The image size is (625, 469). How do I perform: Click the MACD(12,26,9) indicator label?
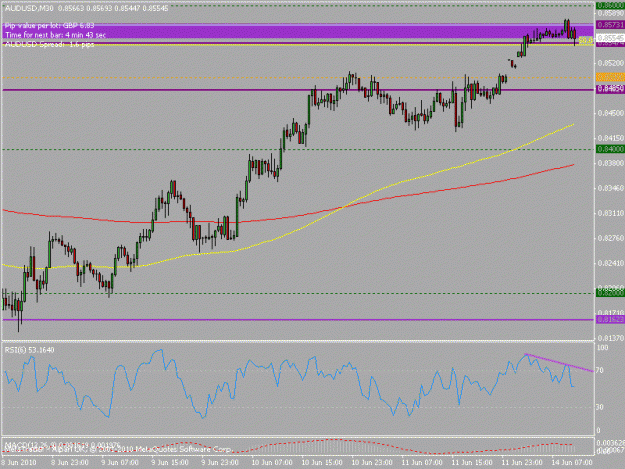(62, 445)
